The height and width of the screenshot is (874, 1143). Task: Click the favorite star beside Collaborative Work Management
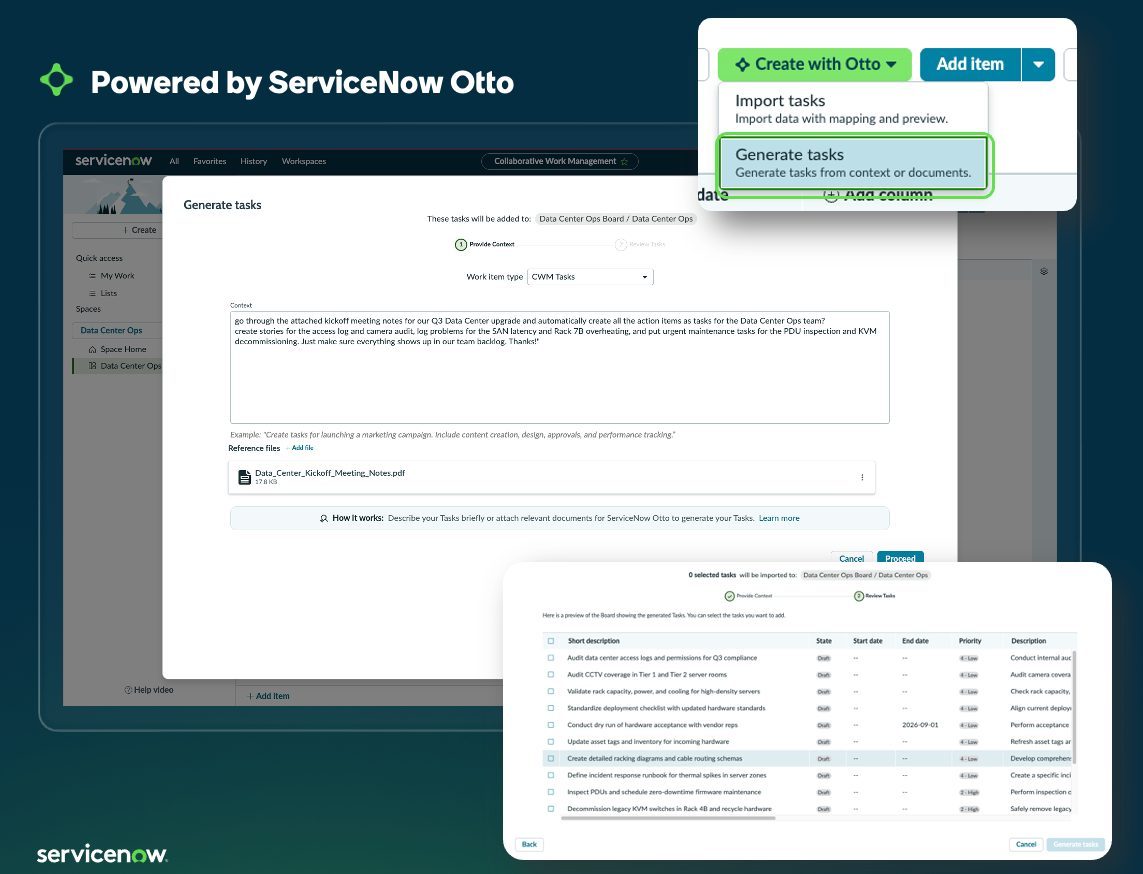pos(624,161)
